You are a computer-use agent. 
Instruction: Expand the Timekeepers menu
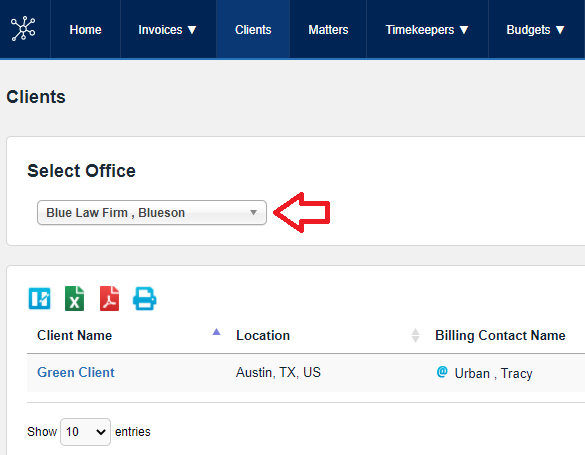click(x=427, y=29)
